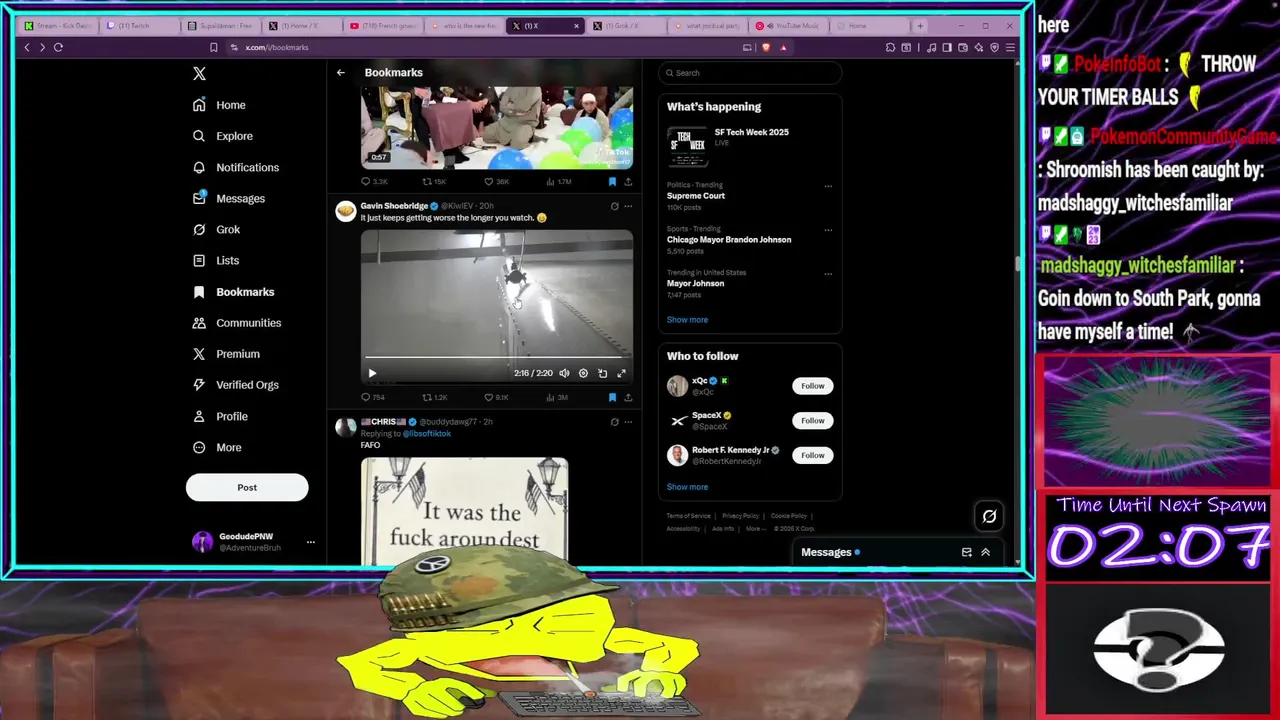The image size is (1280, 720).
Task: Click the X logo in the sidebar
Action: 199,73
